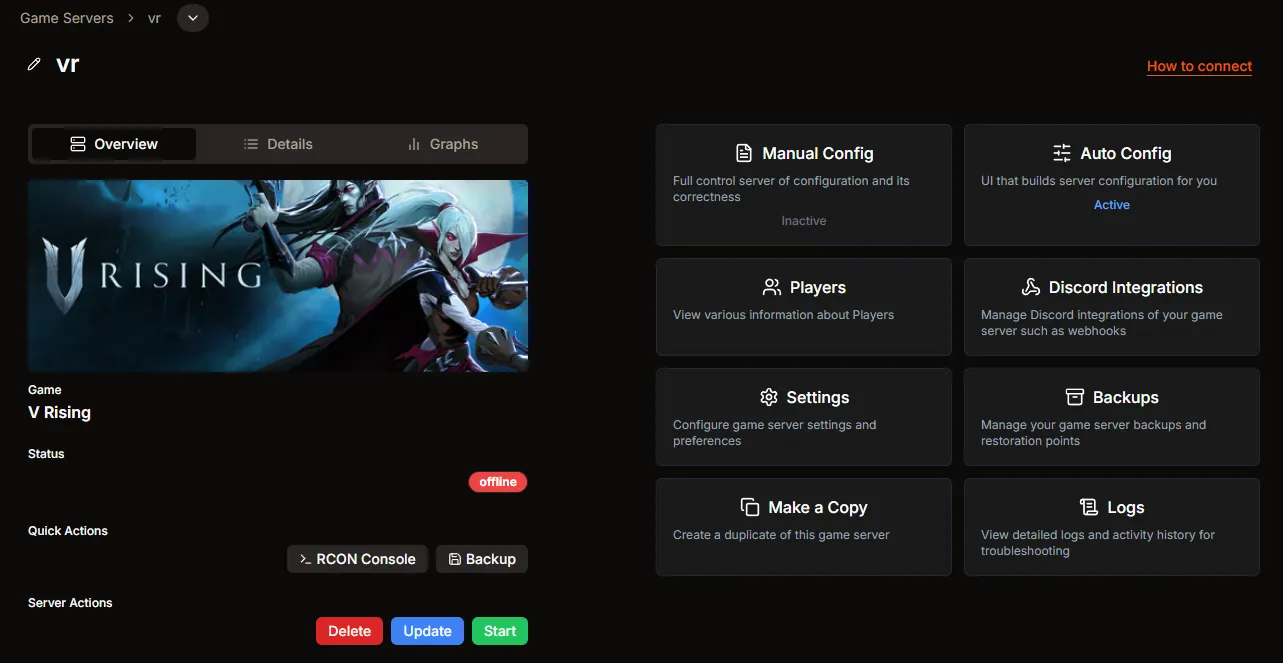Click the Settings gear icon
The height and width of the screenshot is (663, 1283).
point(768,396)
